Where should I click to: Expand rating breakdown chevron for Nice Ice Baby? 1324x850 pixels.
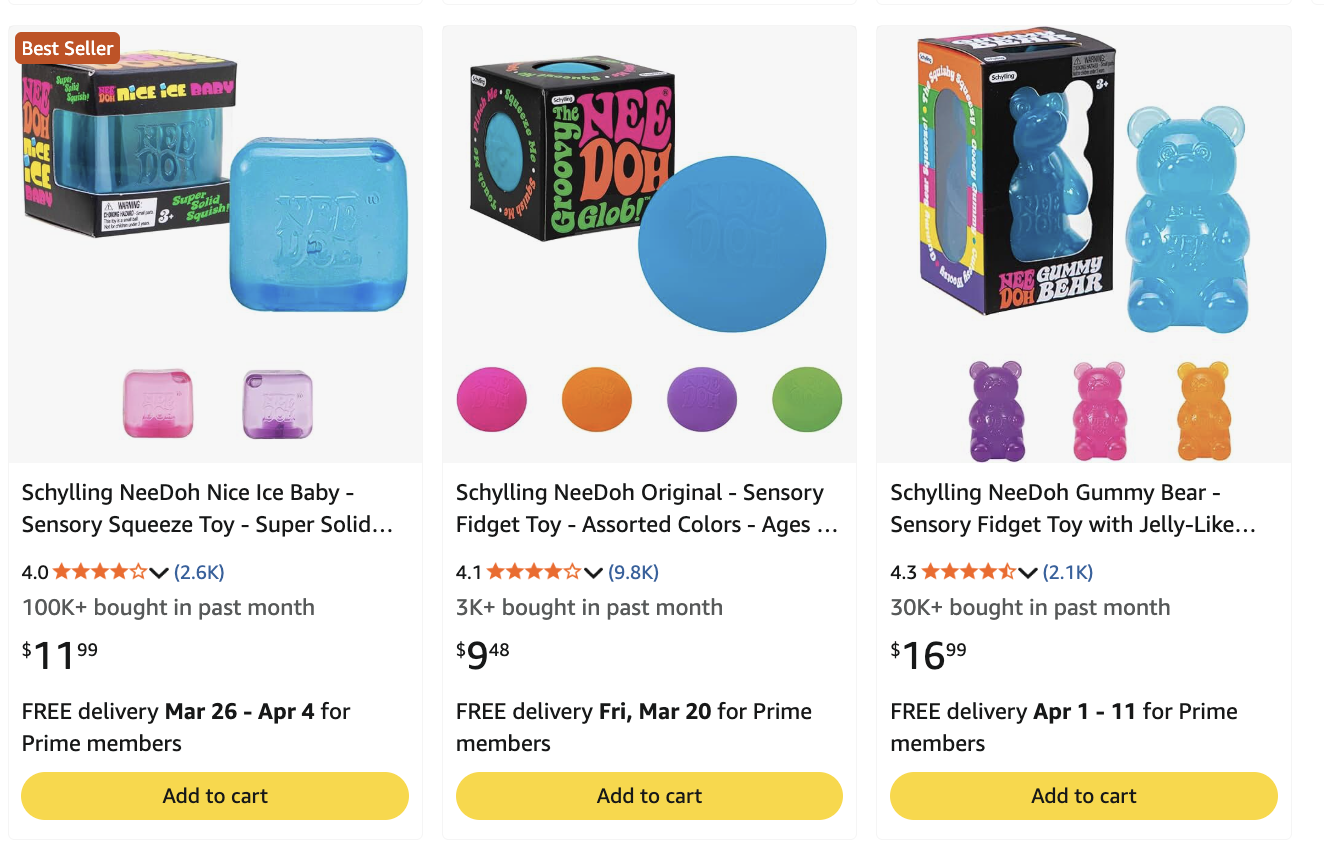click(x=159, y=573)
